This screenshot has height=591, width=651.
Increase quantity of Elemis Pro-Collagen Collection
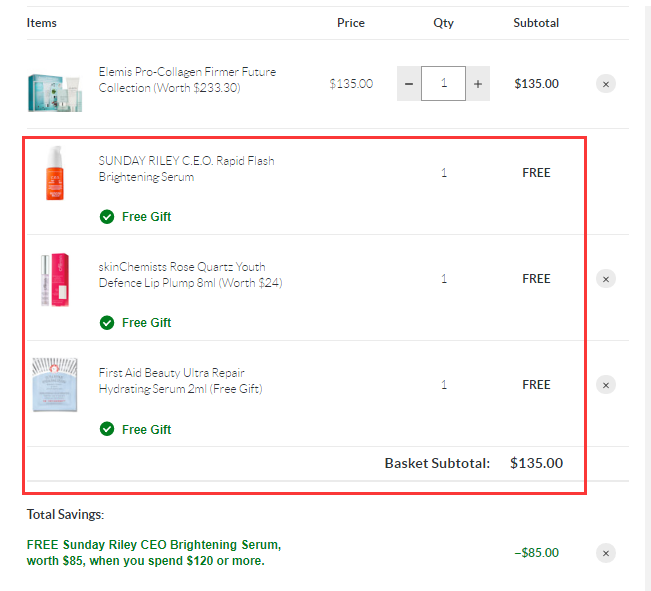(x=478, y=83)
